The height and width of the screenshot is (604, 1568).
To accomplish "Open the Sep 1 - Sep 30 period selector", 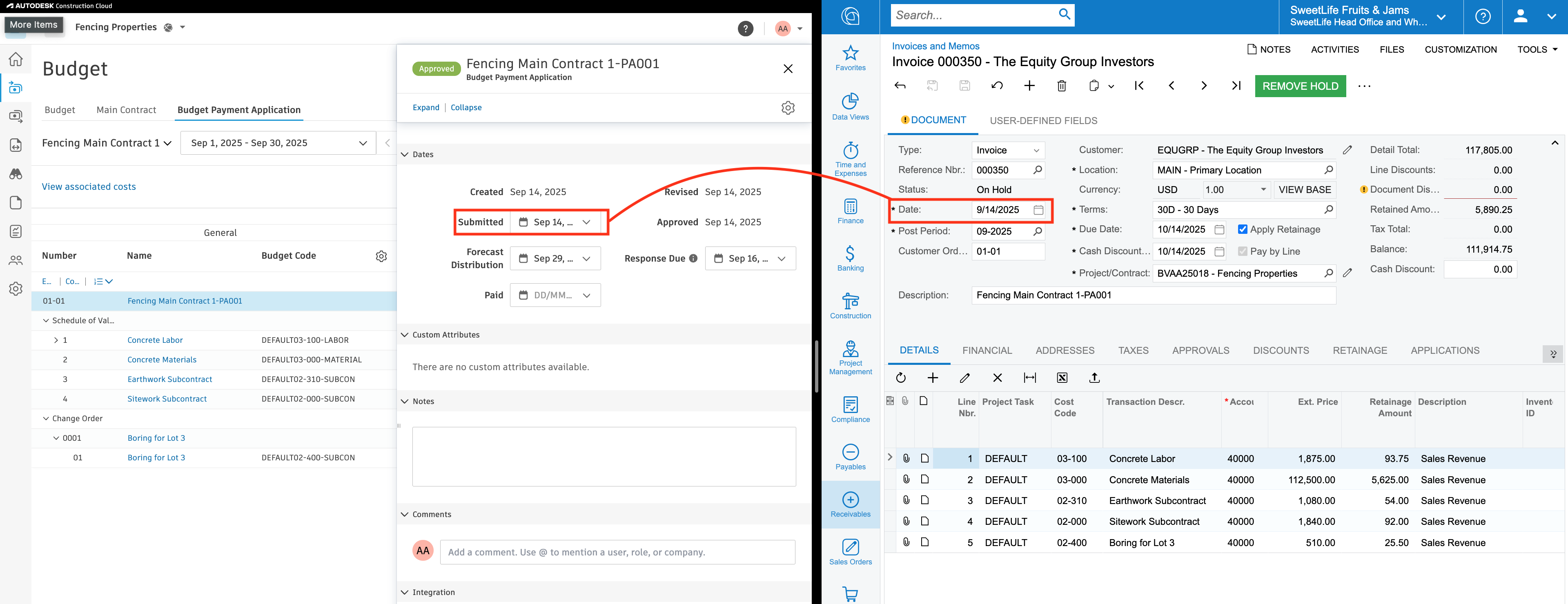I will tap(278, 142).
